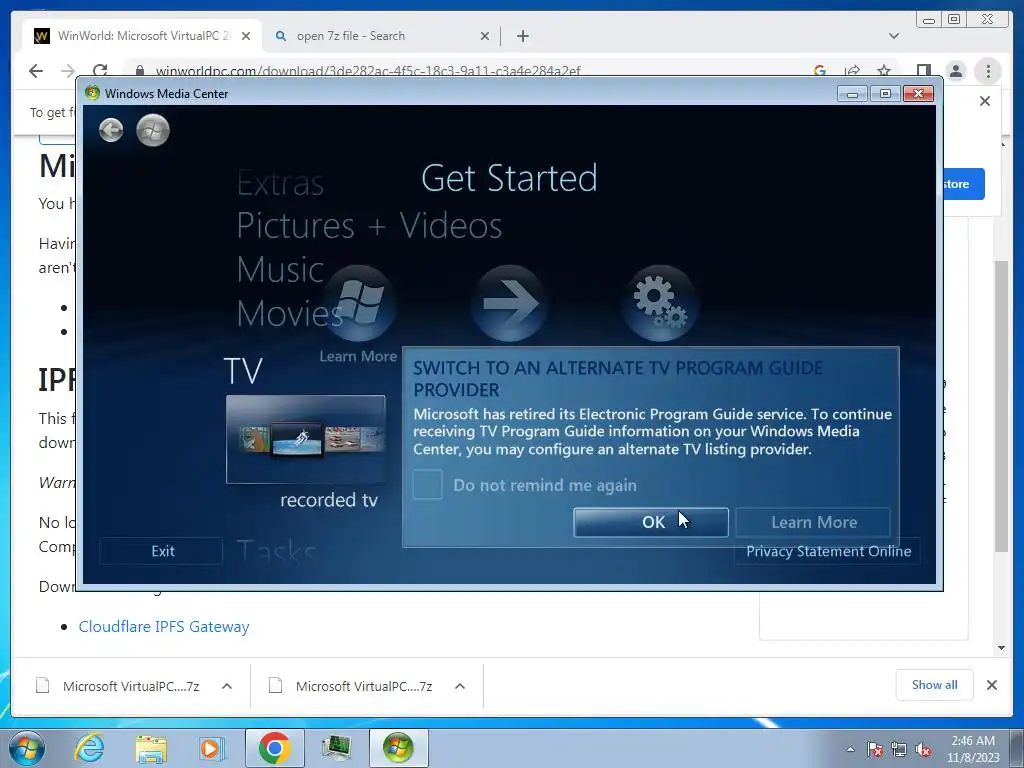Open the Cloudflare IPFS Gateway link

(x=164, y=627)
